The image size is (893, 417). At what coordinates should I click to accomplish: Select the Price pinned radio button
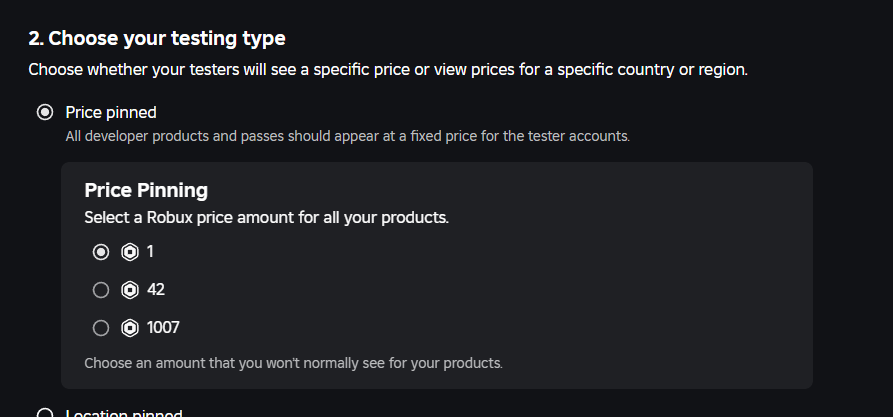click(x=44, y=112)
